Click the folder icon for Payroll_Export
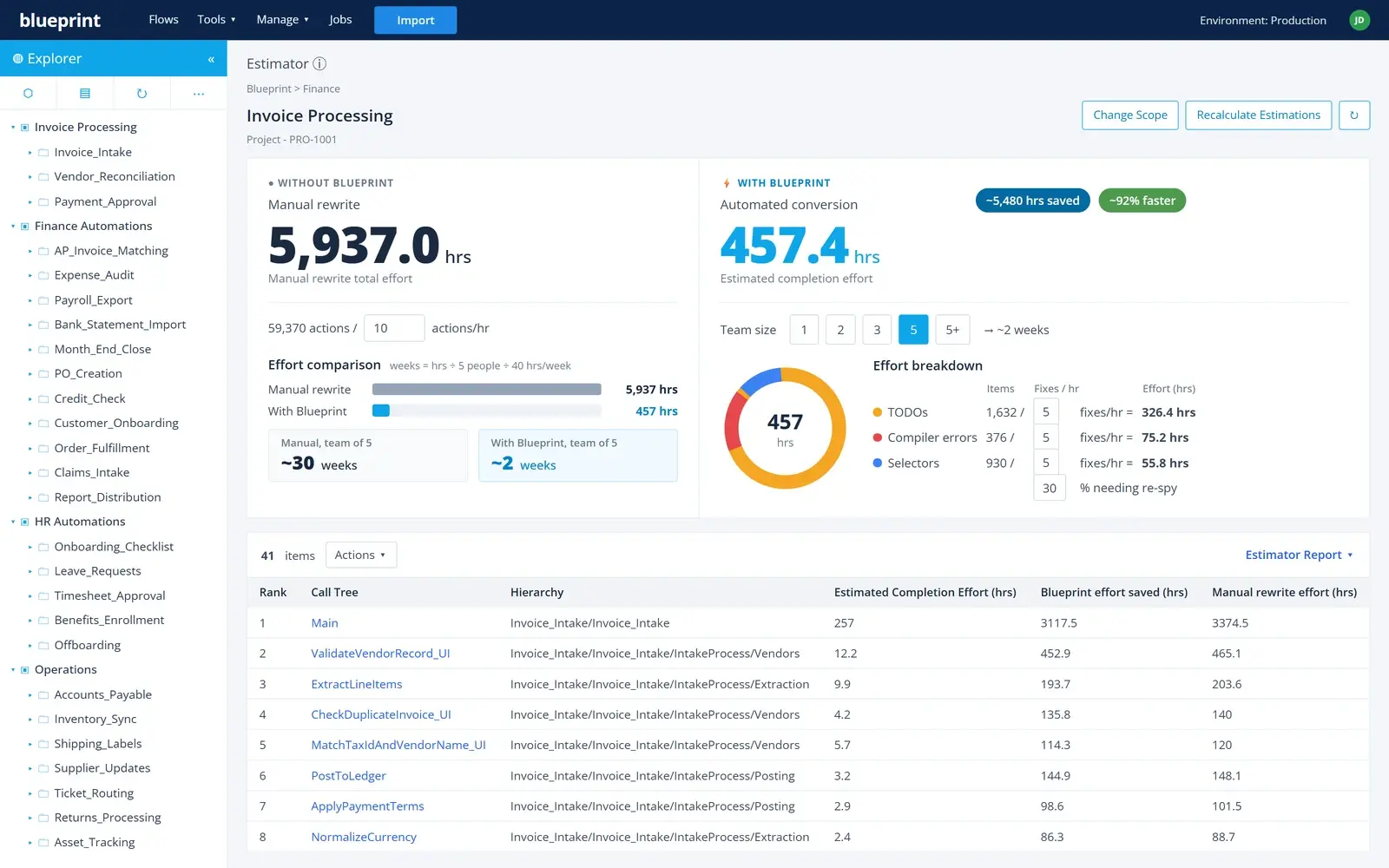 tap(43, 300)
